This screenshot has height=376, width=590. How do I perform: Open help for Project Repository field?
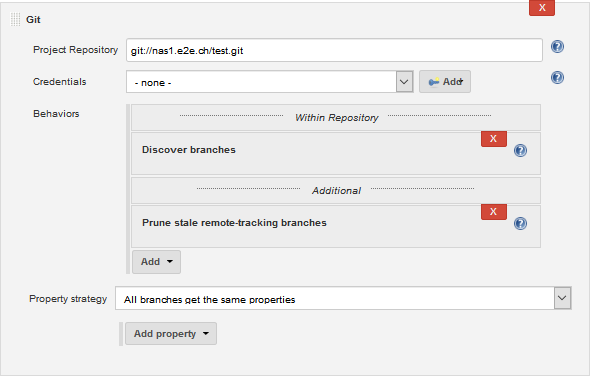coord(557,47)
